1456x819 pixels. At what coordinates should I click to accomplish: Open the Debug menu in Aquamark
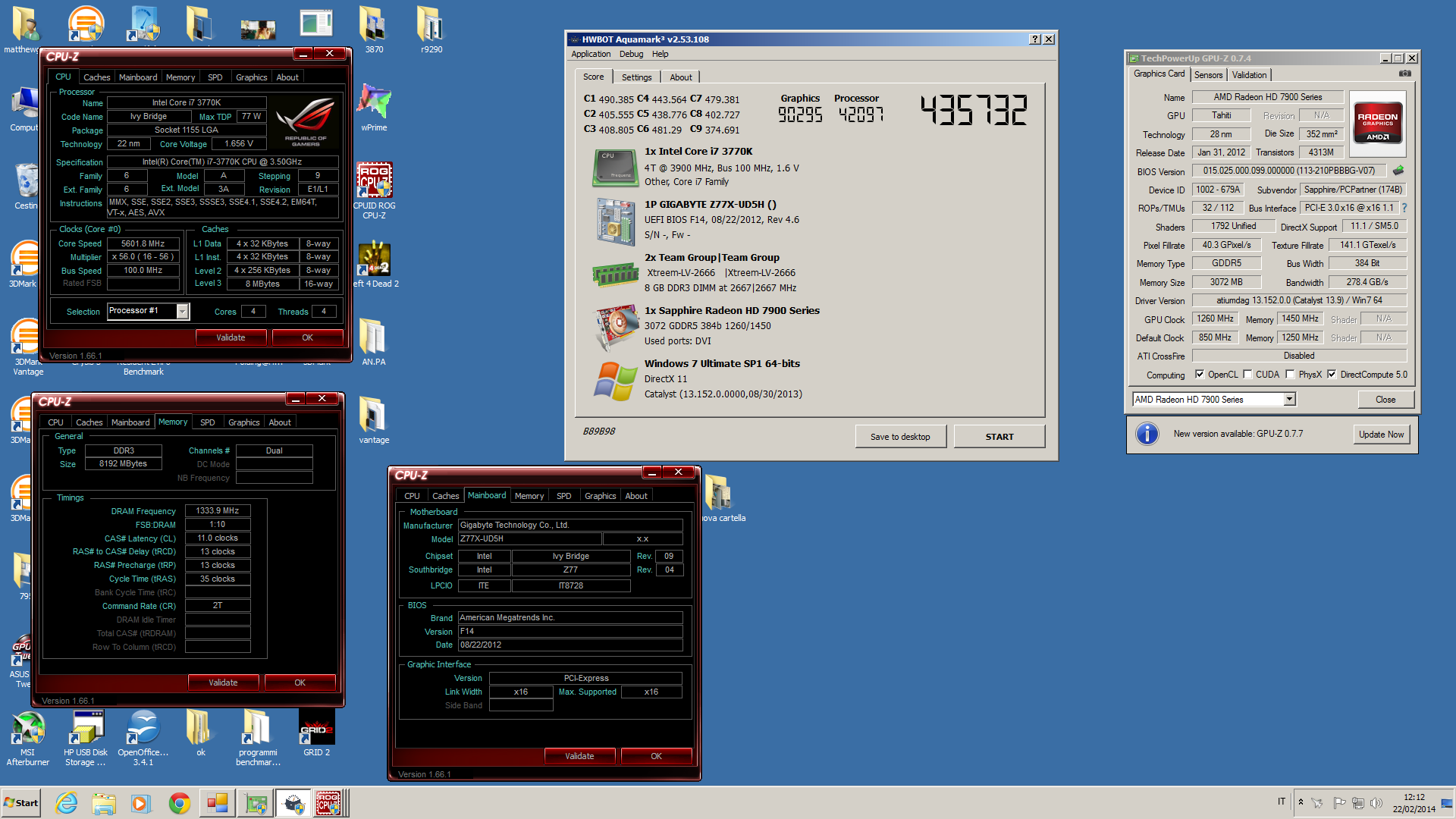click(x=631, y=55)
